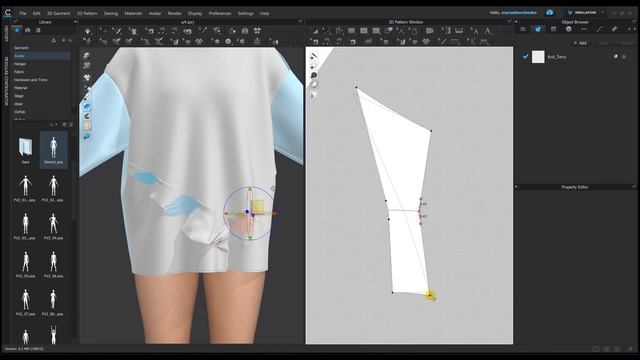Select the green Select/Move tool in 3D toolbar

pos(104,31)
